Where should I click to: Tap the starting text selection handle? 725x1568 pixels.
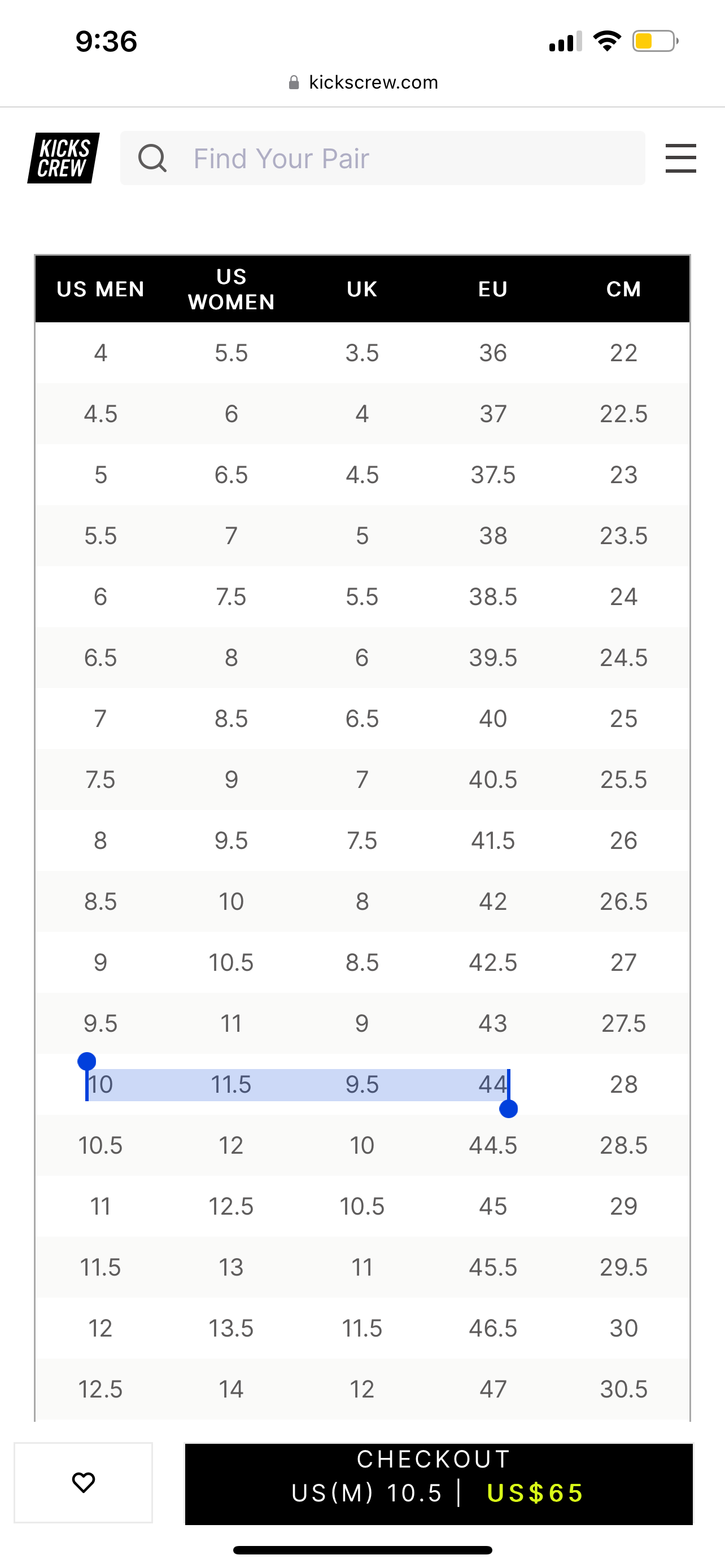pyautogui.click(x=87, y=1062)
